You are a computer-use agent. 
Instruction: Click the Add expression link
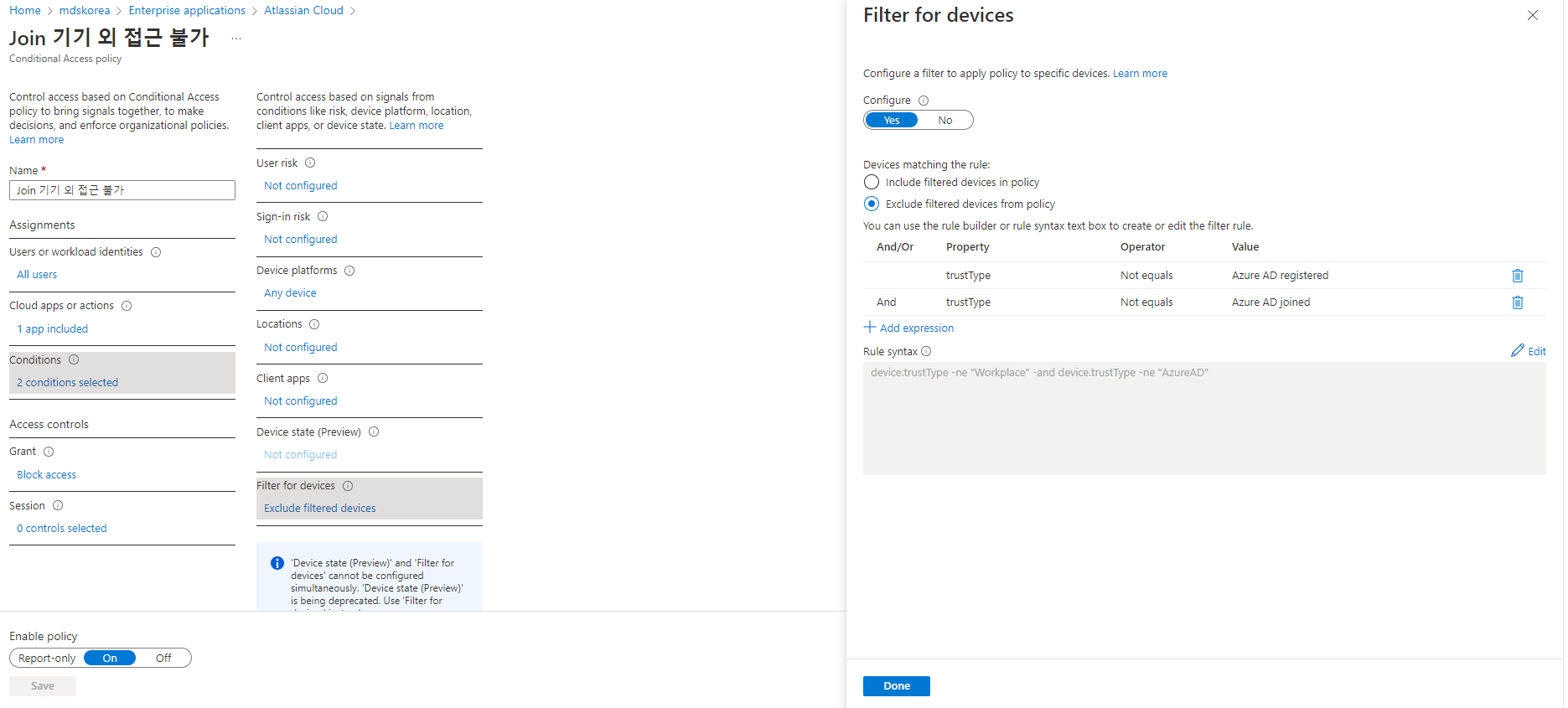tap(917, 328)
